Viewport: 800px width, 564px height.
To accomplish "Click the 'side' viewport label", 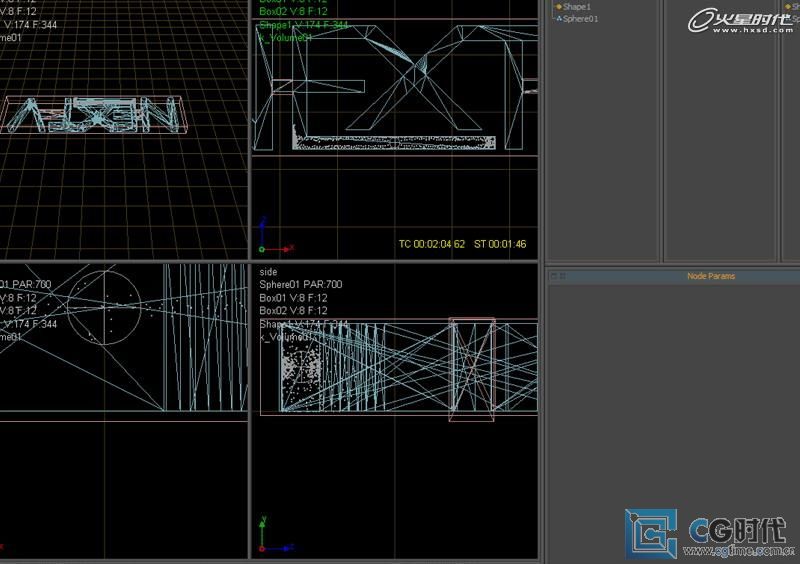I will (268, 272).
